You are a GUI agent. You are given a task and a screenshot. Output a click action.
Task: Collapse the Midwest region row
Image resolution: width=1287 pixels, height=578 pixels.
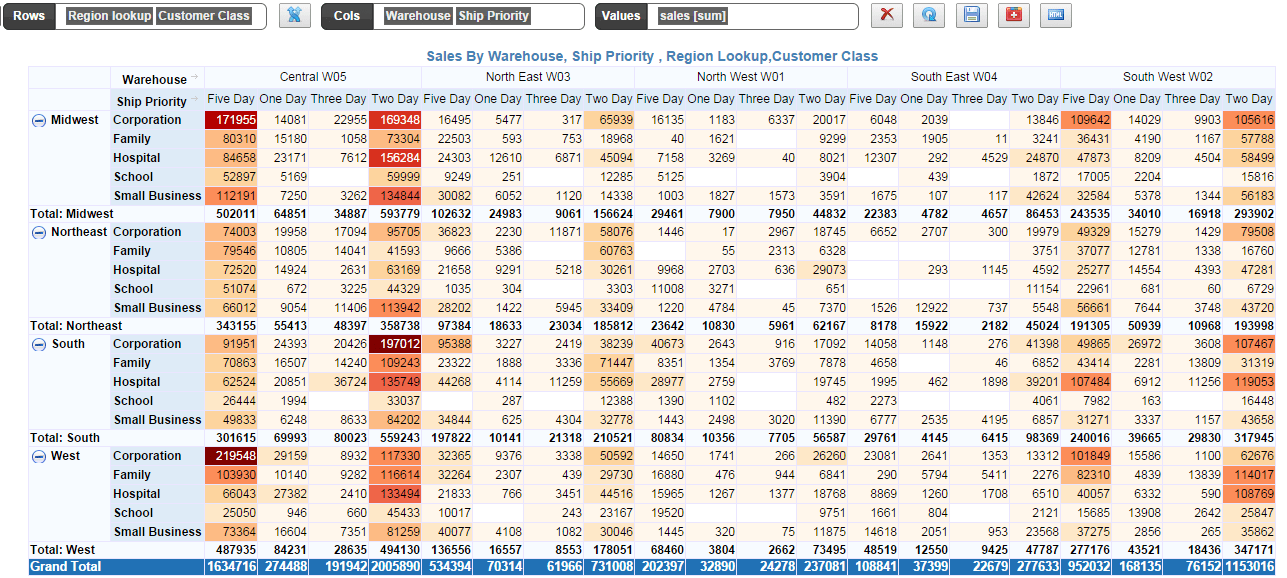pos(38,119)
